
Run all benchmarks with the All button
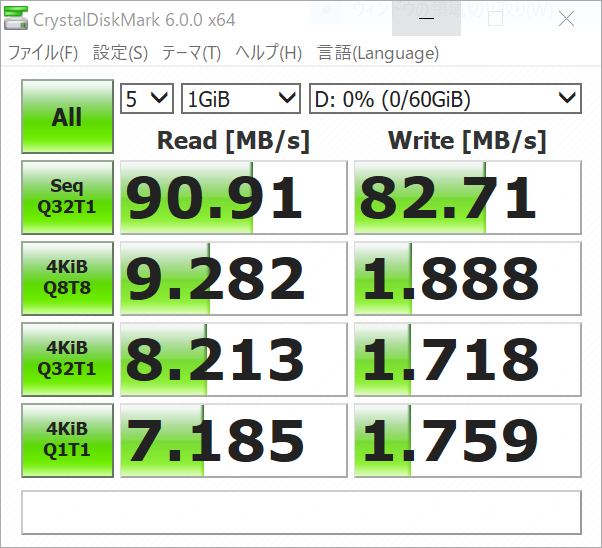point(67,117)
